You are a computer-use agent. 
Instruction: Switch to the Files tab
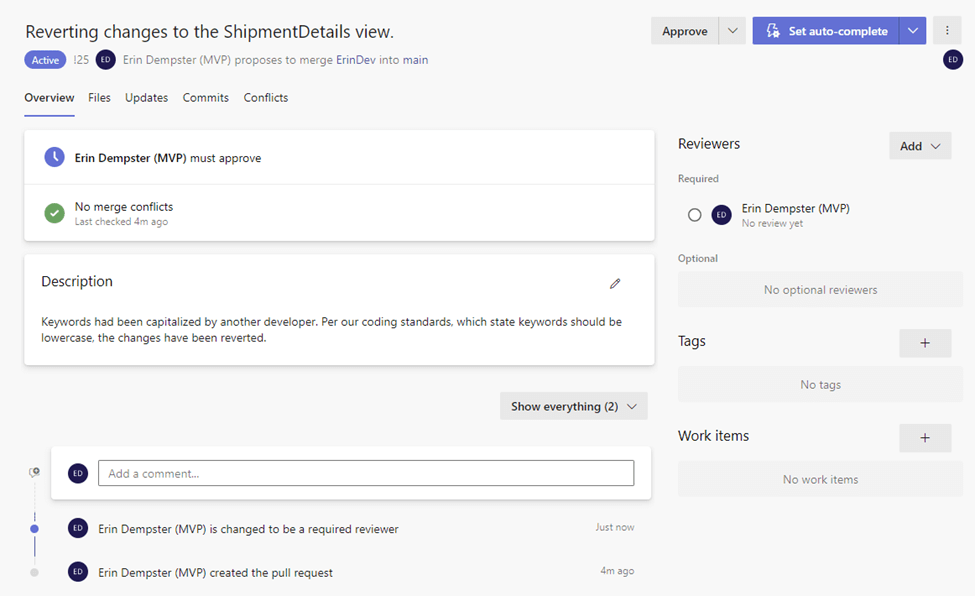[99, 98]
